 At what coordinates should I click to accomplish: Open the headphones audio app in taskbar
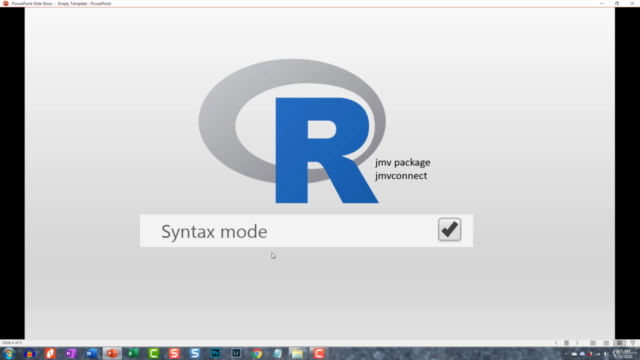(x=29, y=353)
